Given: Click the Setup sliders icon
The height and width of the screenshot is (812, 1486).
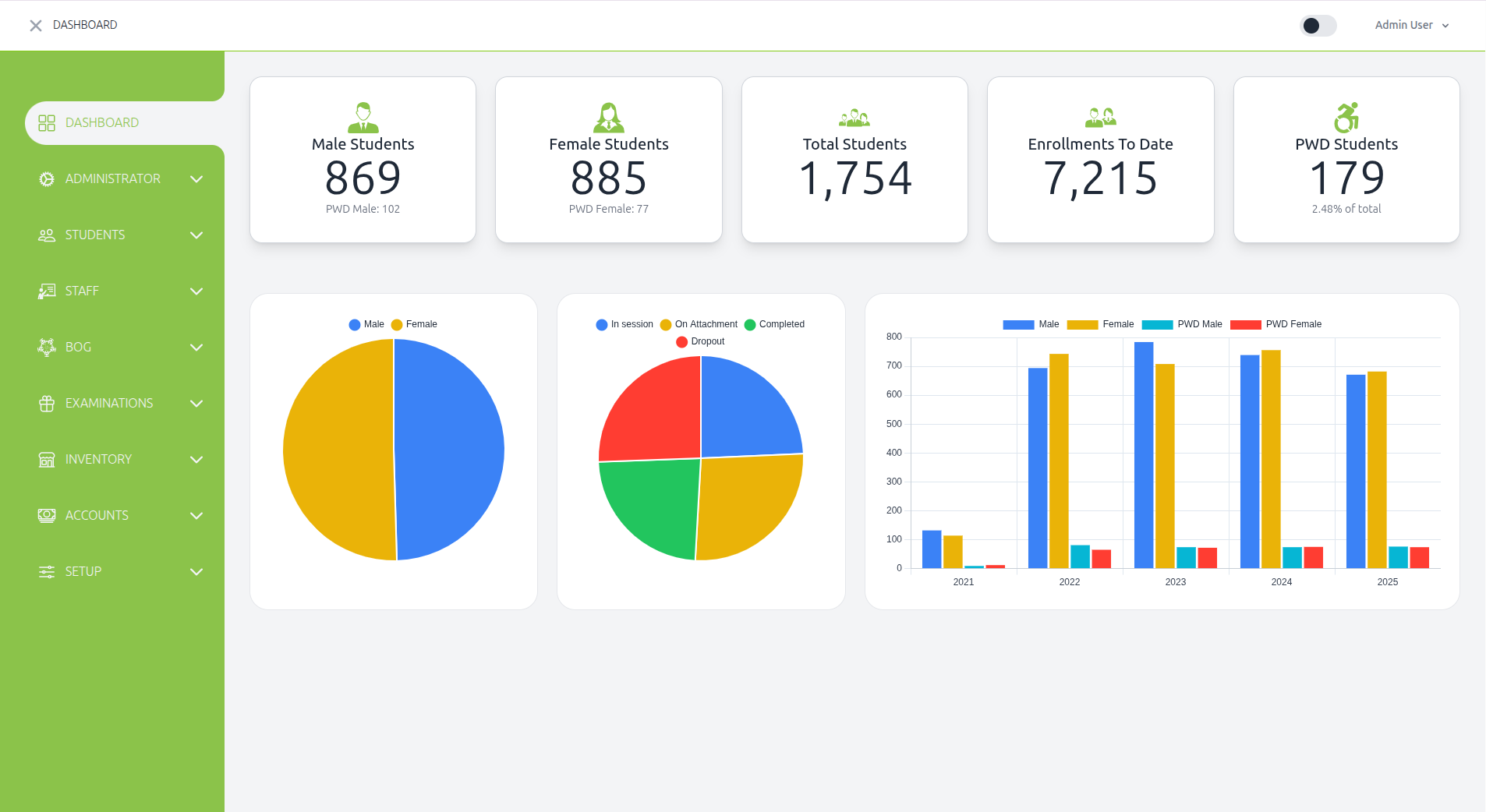Looking at the screenshot, I should (47, 572).
